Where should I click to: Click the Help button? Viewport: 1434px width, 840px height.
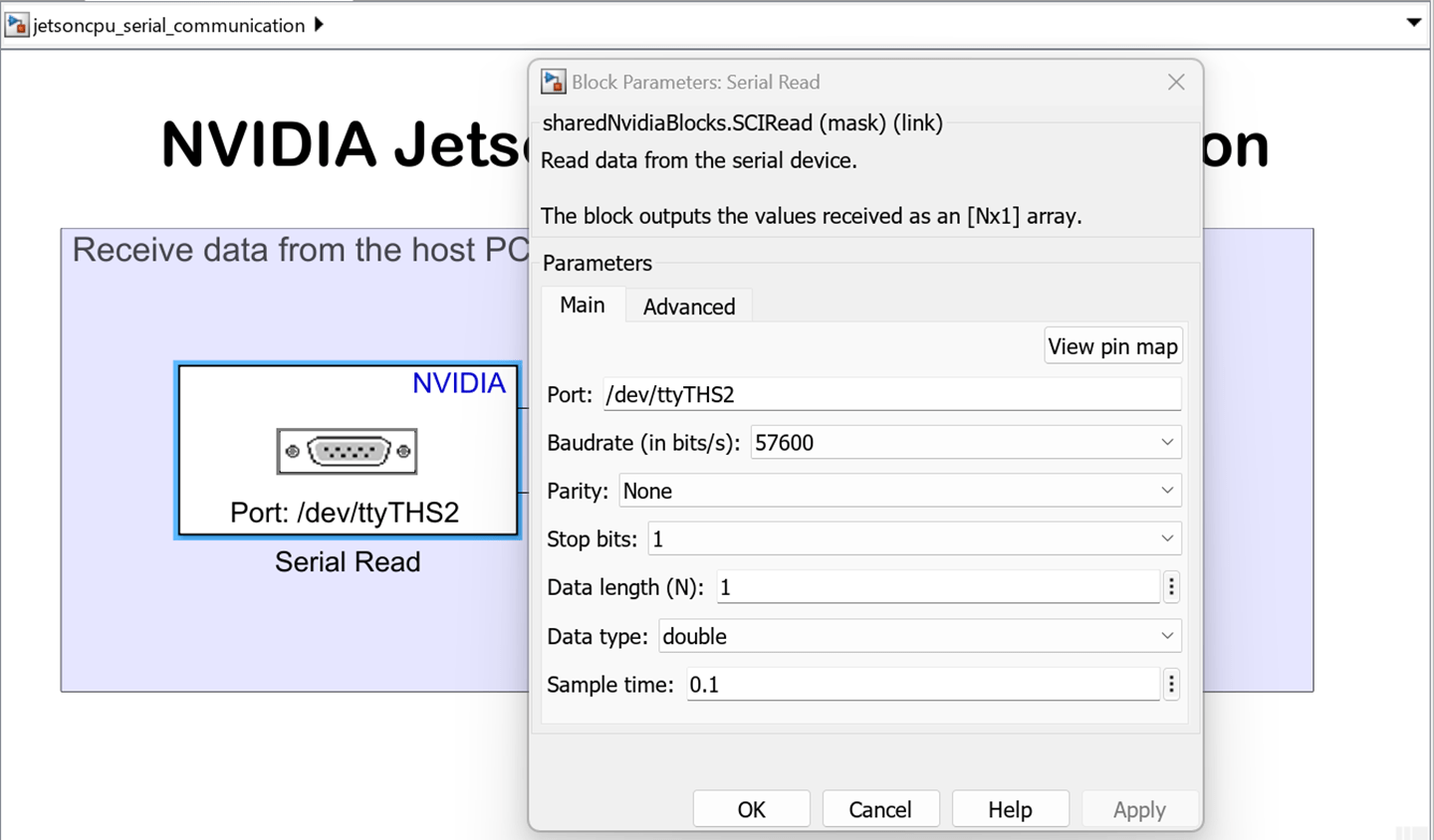pyautogui.click(x=1010, y=809)
